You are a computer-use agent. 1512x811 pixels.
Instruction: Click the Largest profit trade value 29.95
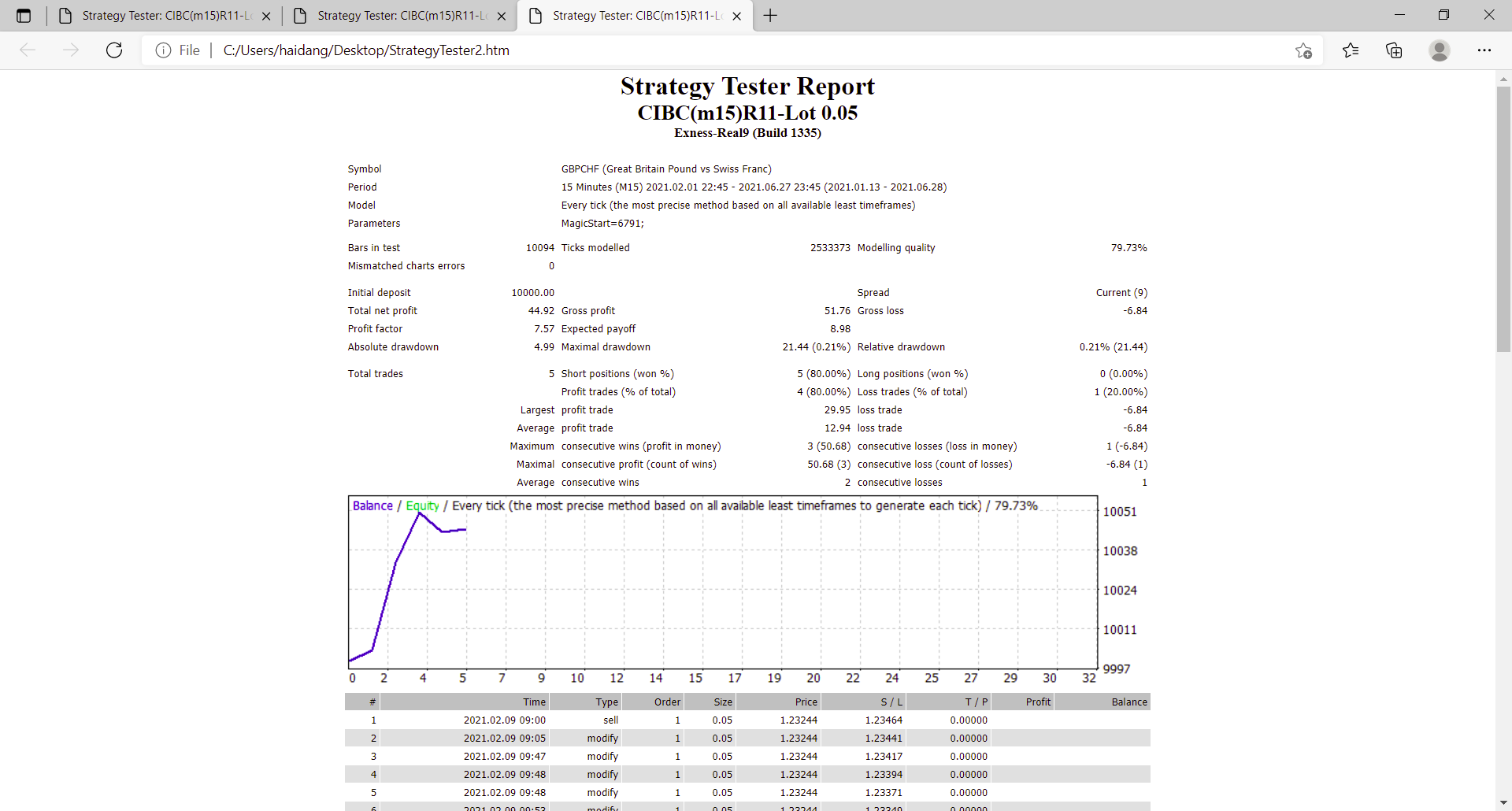pos(837,410)
